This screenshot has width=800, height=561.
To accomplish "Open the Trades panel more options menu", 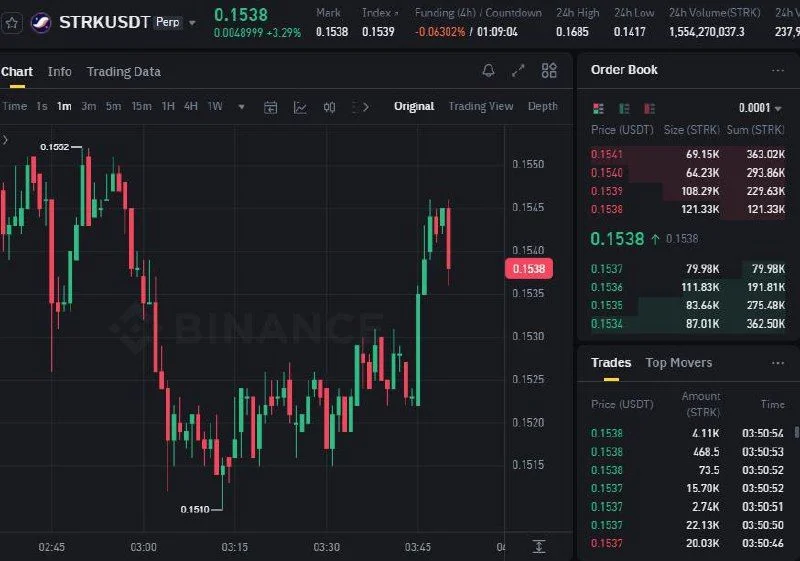I will pos(778,363).
